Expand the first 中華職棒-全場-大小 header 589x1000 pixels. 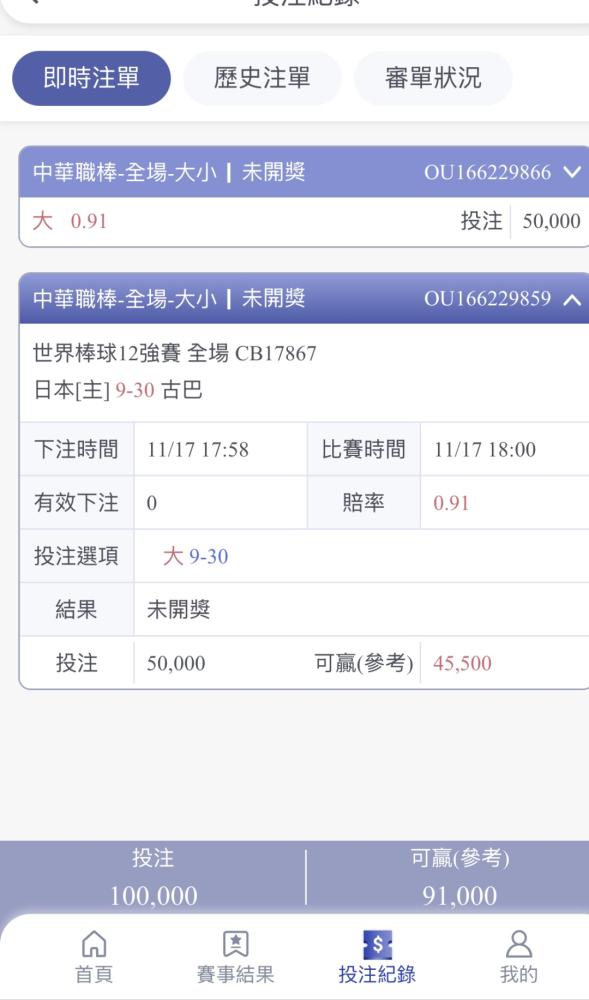click(x=304, y=172)
